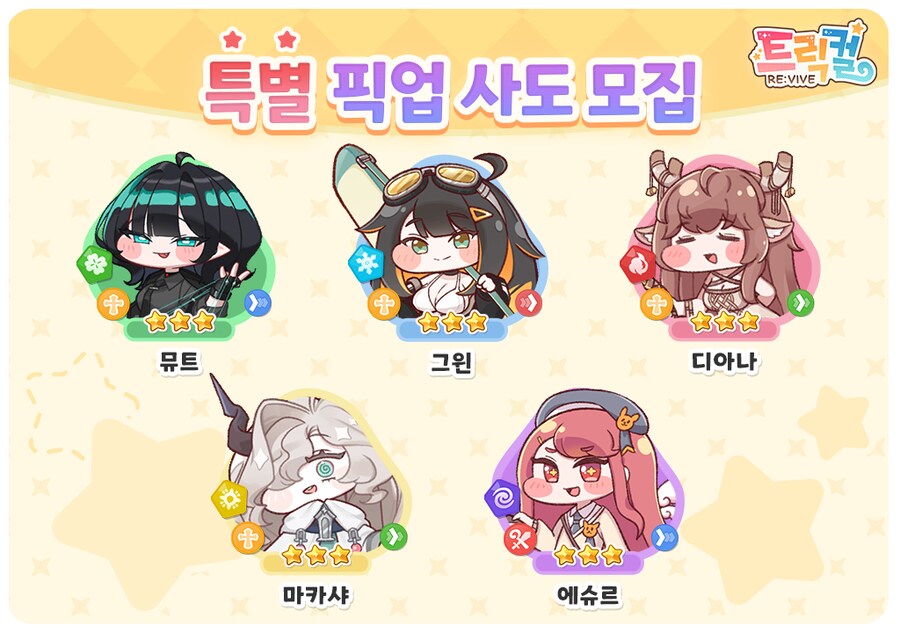
Task: Click the 특별 픽업 사도 모집 title
Action: click(450, 91)
